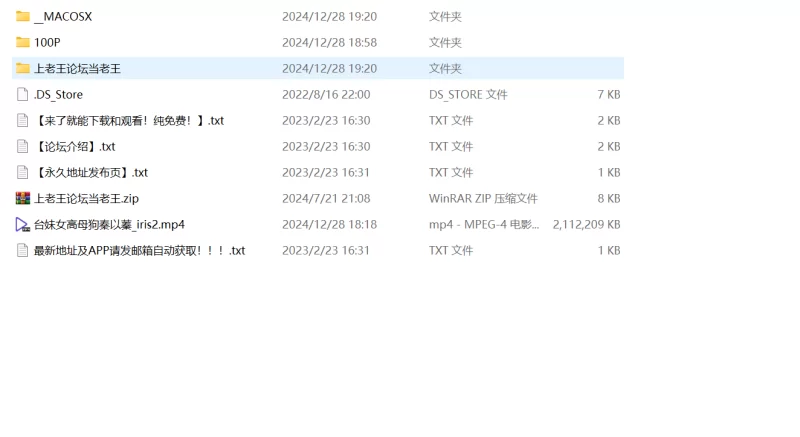Click the type 文件夹 in the __MACOSX row
The width and height of the screenshot is (800, 437).
(445, 16)
